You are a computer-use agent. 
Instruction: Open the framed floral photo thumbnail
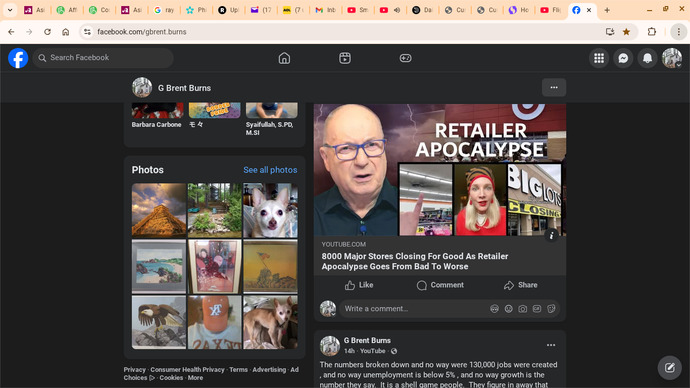[x=215, y=266]
